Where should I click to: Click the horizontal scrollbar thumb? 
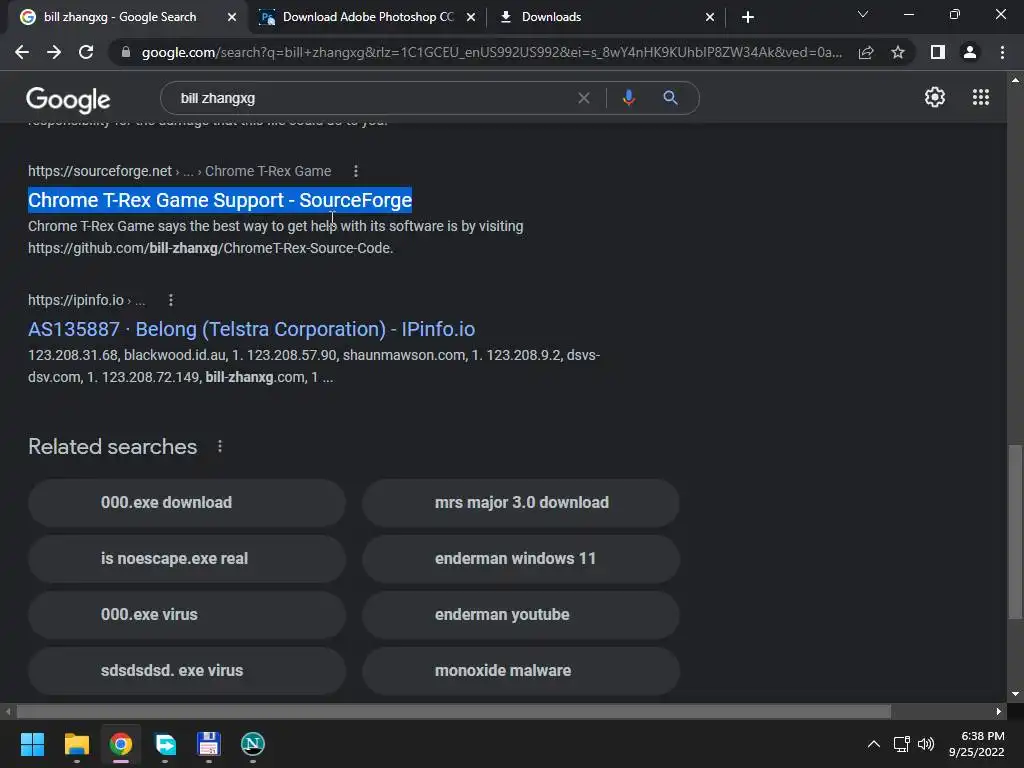tap(453, 711)
